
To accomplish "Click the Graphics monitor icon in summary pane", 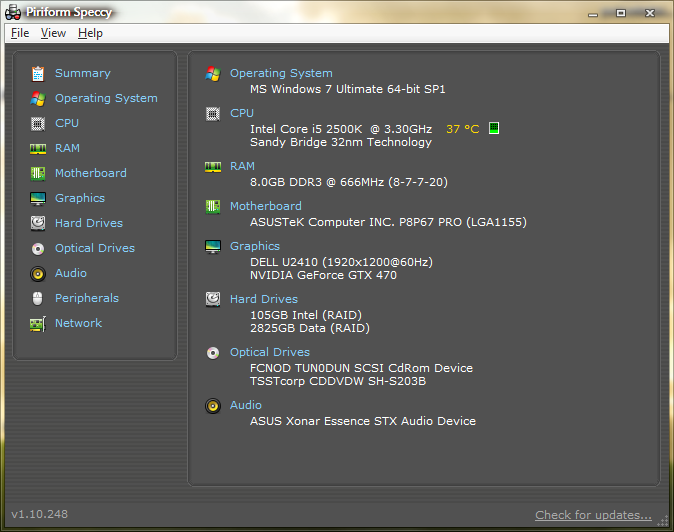I will tap(213, 247).
